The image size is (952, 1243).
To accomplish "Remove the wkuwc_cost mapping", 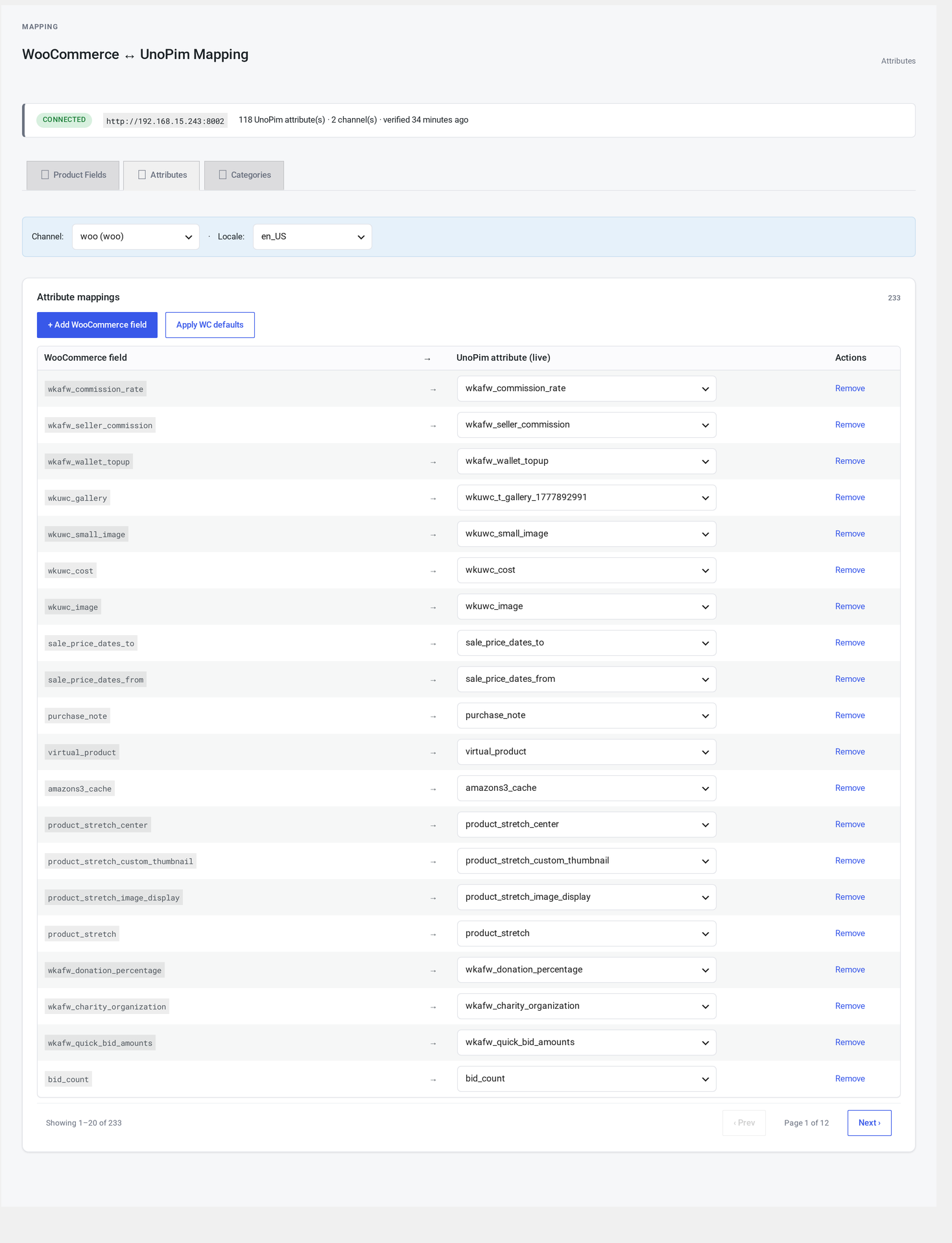I will 850,570.
